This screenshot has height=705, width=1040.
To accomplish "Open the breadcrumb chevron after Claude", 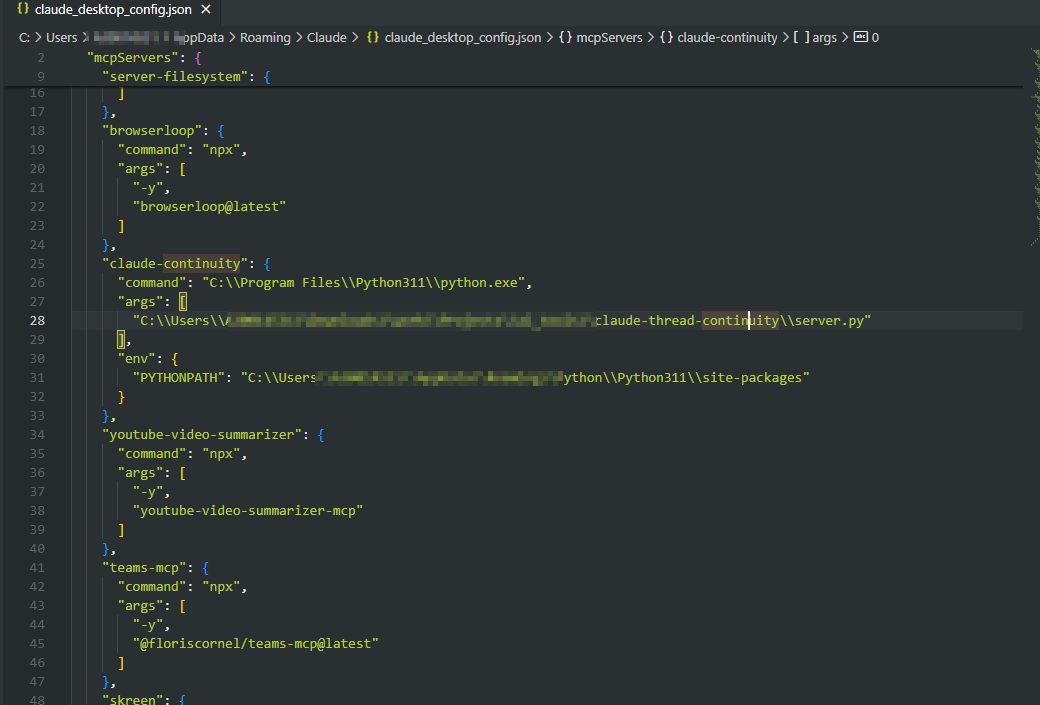I will click(x=355, y=37).
